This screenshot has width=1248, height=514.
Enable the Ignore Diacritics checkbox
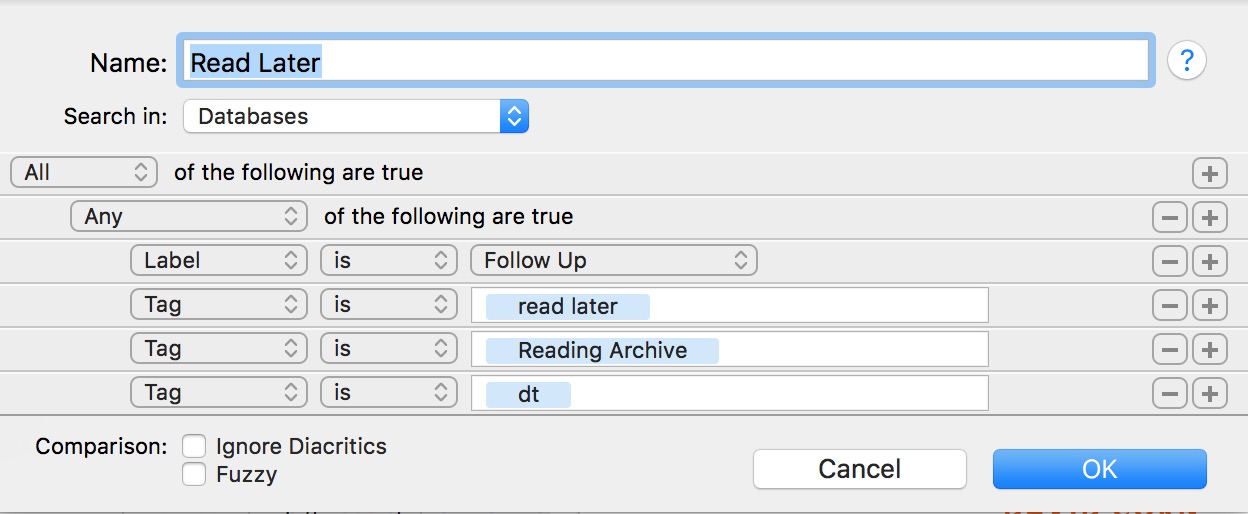(194, 446)
